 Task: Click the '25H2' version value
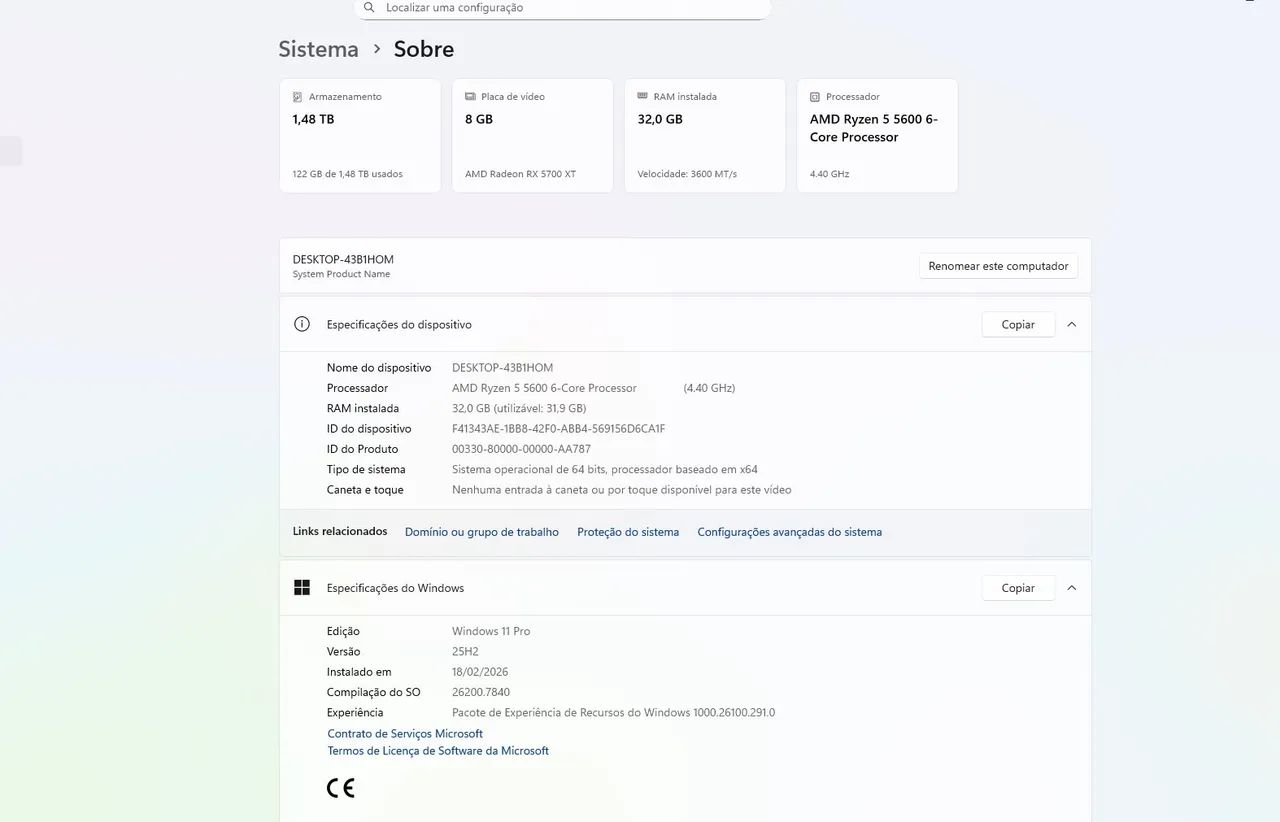[x=465, y=652]
